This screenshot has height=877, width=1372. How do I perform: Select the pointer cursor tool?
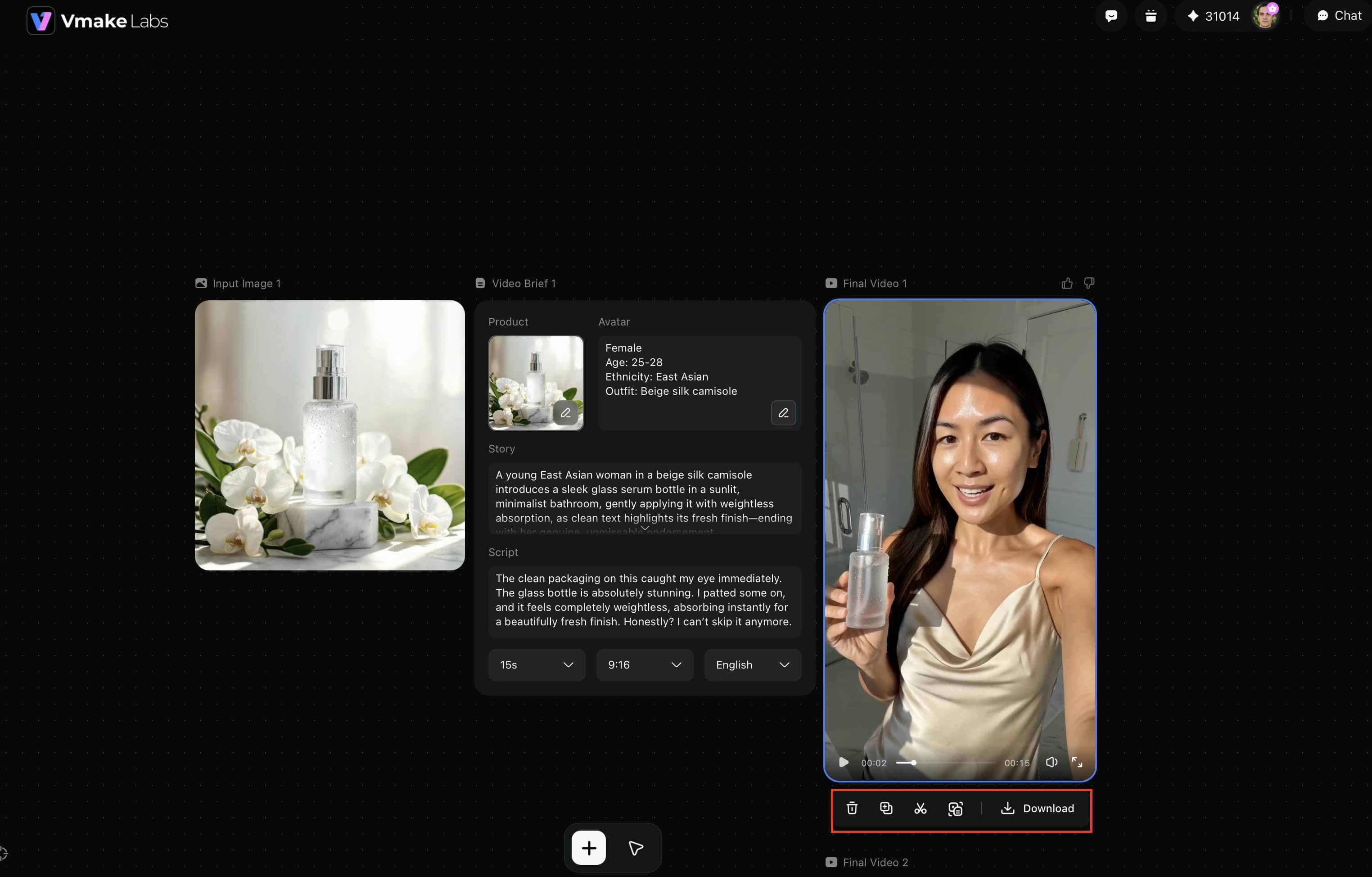pyautogui.click(x=636, y=848)
